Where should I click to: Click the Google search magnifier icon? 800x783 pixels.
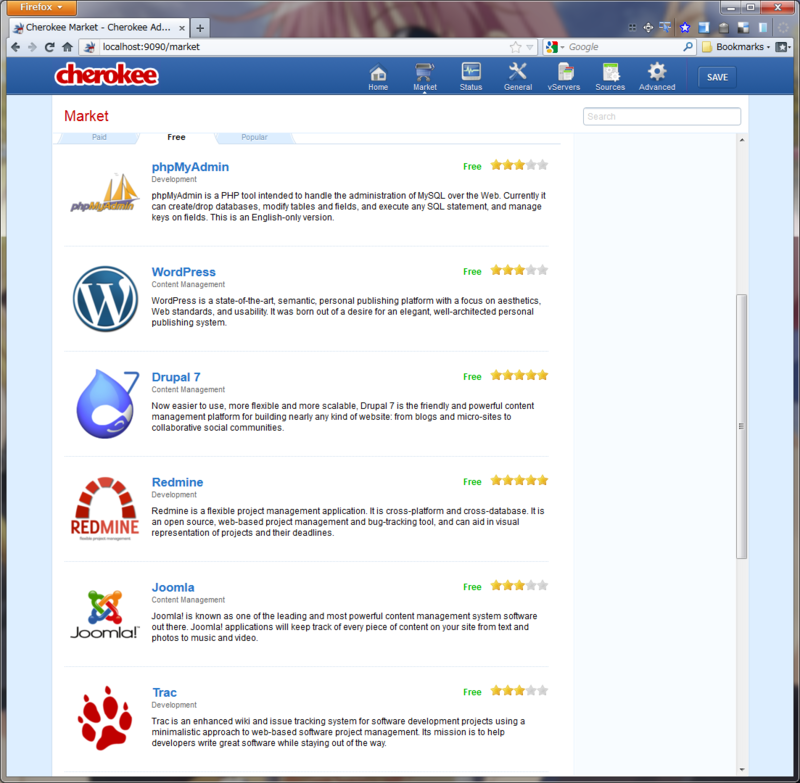tap(688, 47)
